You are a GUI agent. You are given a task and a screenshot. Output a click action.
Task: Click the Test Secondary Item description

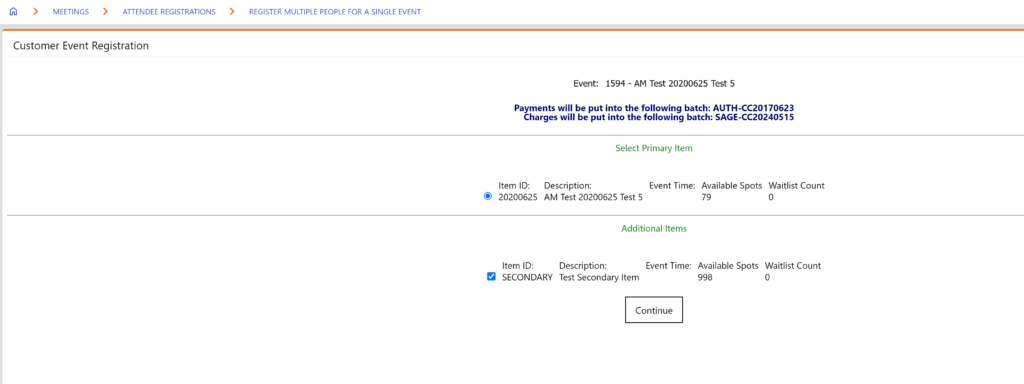pyautogui.click(x=599, y=278)
